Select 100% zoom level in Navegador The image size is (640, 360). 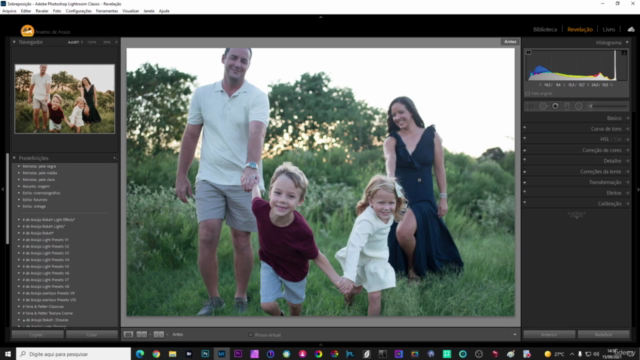tap(92, 42)
